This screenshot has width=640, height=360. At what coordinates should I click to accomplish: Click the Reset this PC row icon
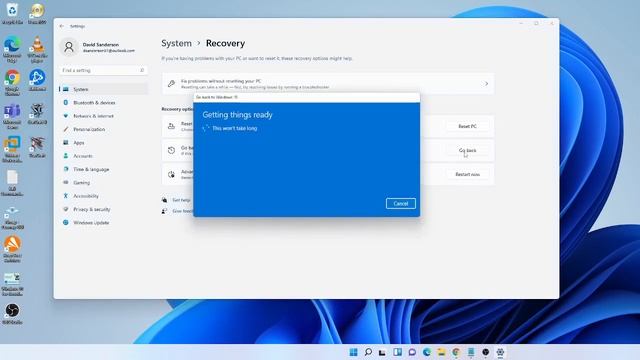point(171,126)
